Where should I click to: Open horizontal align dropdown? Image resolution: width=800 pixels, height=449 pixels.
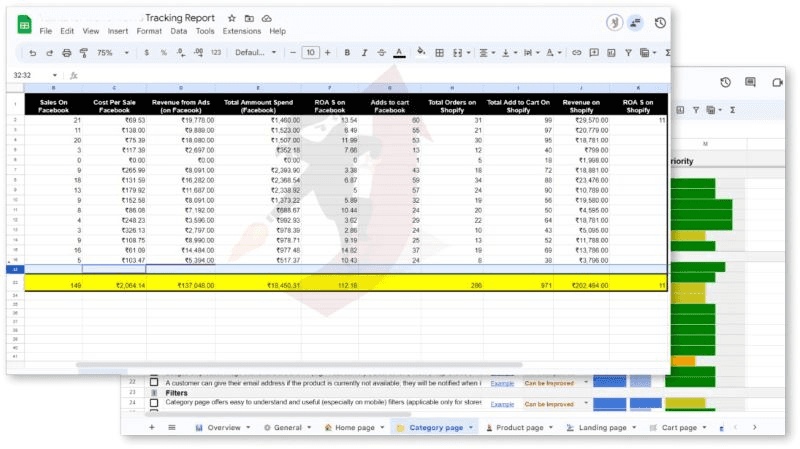click(487, 53)
